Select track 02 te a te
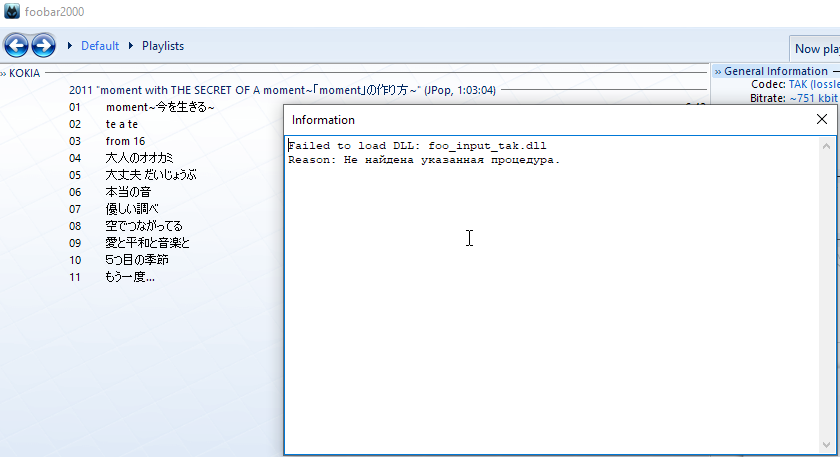 [x=122, y=124]
